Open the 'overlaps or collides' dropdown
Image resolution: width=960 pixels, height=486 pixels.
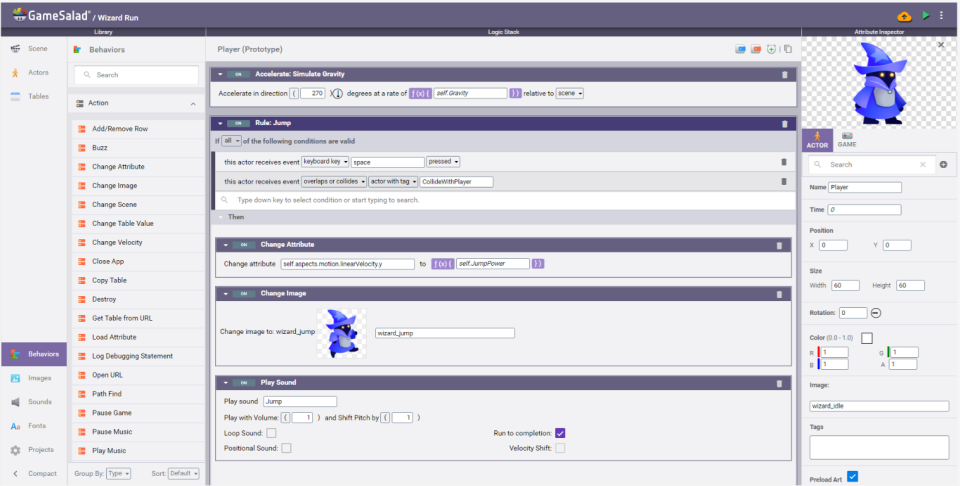pyautogui.click(x=334, y=182)
